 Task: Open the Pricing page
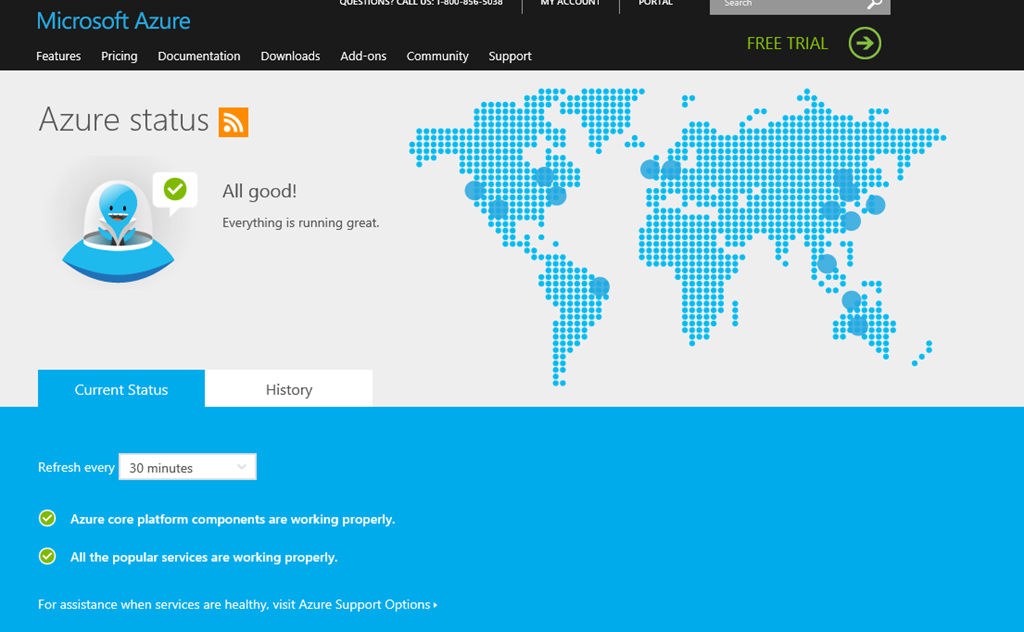[x=119, y=56]
